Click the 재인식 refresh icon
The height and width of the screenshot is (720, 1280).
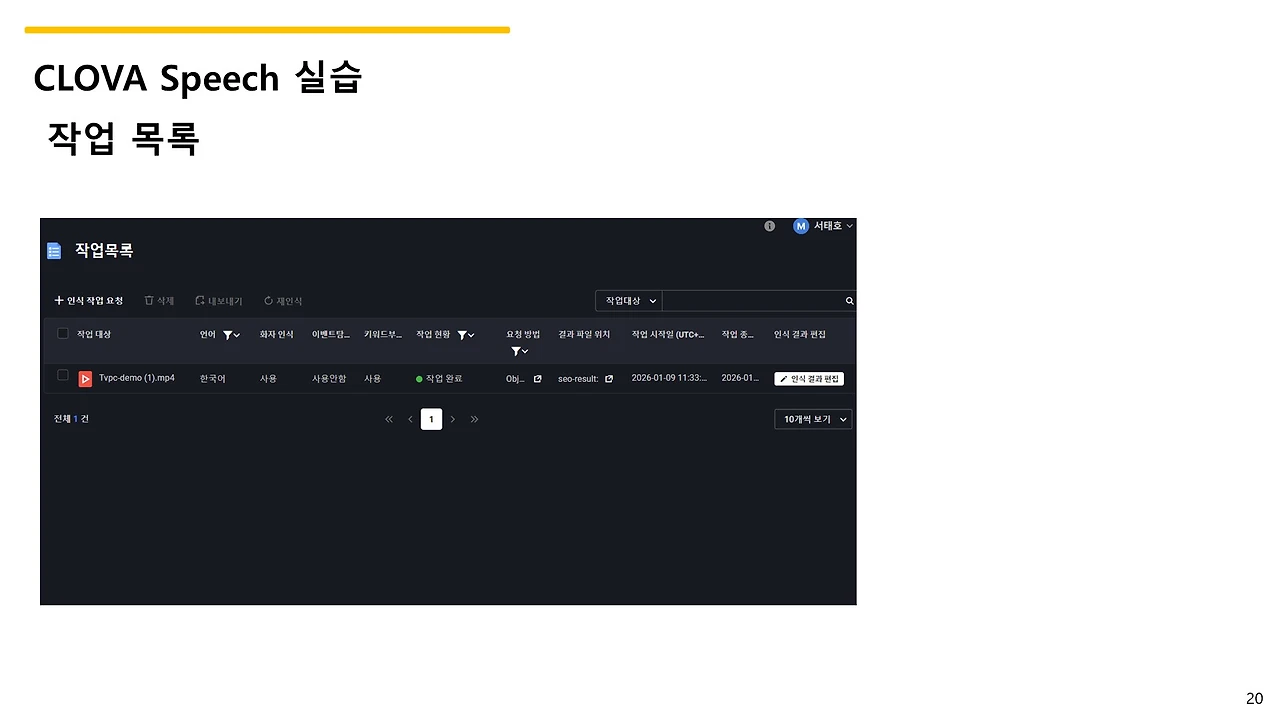(x=268, y=299)
